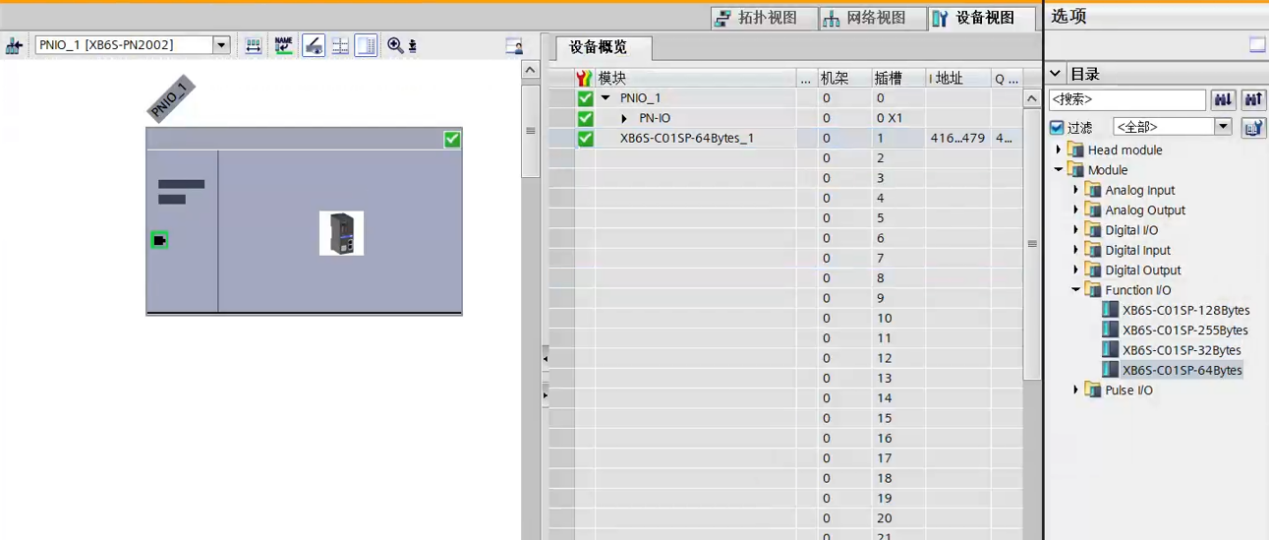Select XB6S-C01SP-128Bytes module in catalog
This screenshot has width=1269, height=540.
click(1185, 310)
